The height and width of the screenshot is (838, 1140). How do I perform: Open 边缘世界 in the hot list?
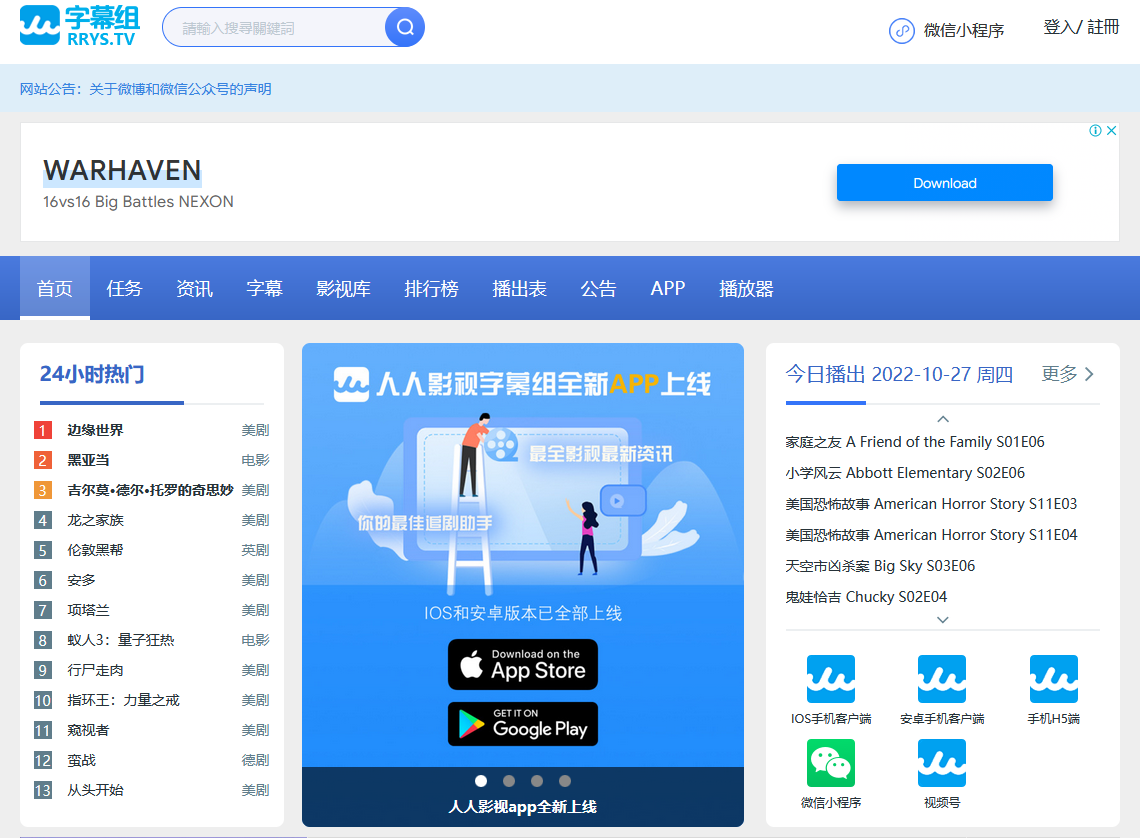click(x=95, y=430)
